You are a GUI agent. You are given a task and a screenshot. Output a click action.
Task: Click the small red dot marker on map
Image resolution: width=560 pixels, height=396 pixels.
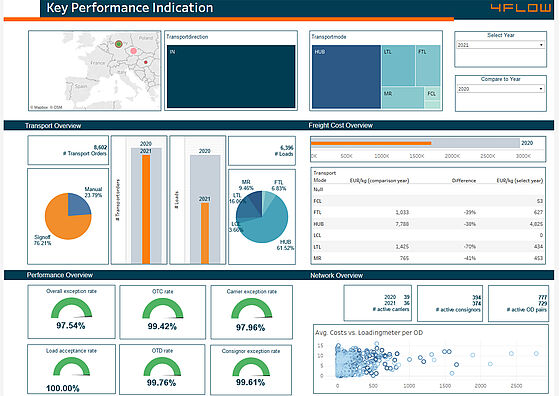tap(146, 62)
